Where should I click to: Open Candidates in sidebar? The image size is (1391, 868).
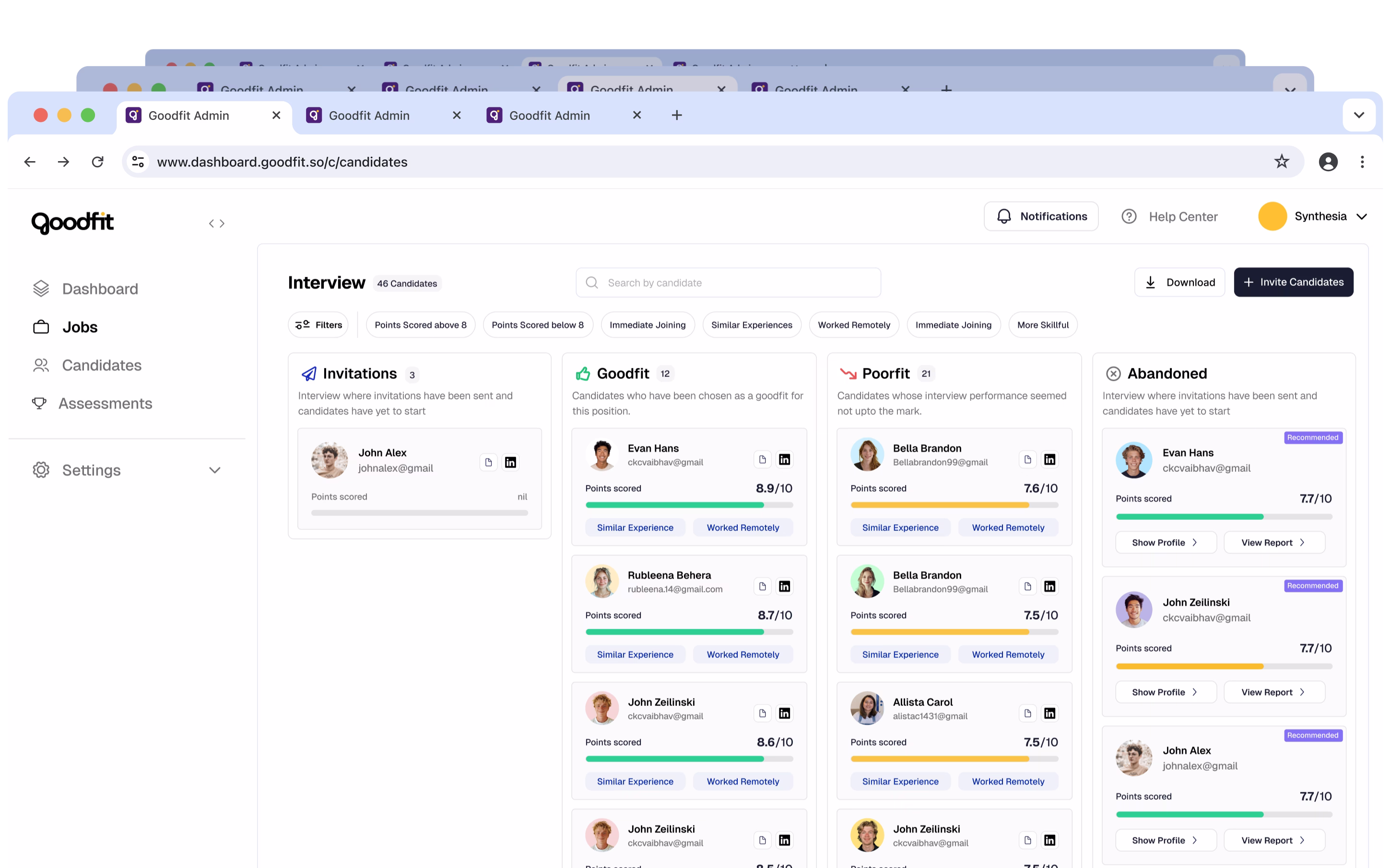[87, 365]
